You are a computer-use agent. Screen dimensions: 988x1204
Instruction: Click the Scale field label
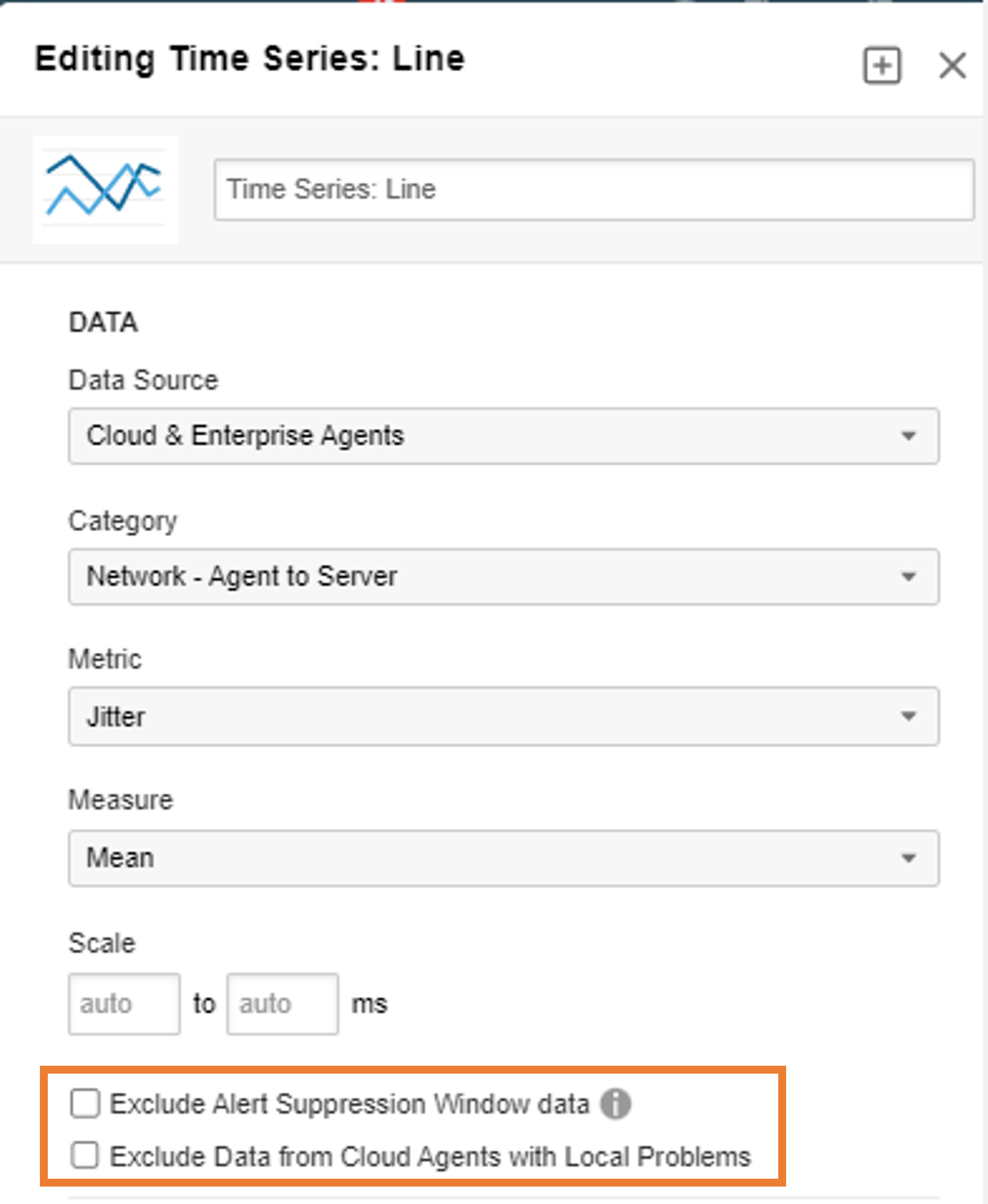(x=102, y=944)
